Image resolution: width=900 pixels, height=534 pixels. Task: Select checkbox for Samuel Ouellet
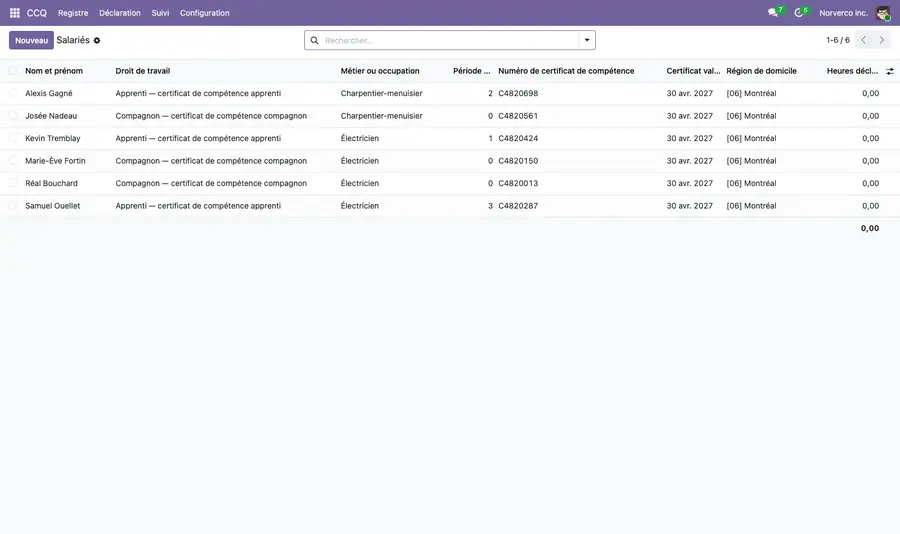[x=13, y=206]
